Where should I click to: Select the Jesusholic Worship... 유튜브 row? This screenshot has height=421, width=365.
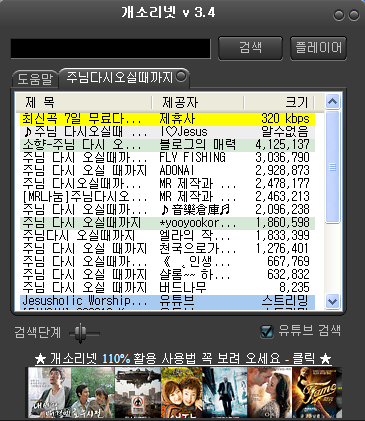tap(167, 301)
